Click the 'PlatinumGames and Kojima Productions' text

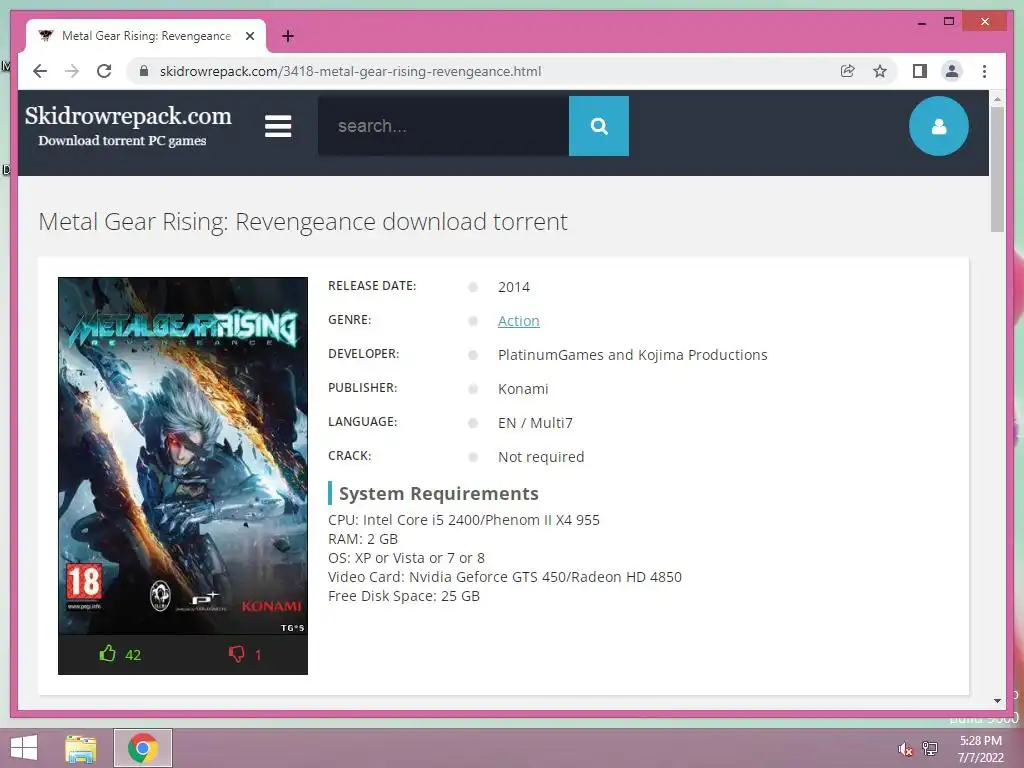tap(632, 355)
